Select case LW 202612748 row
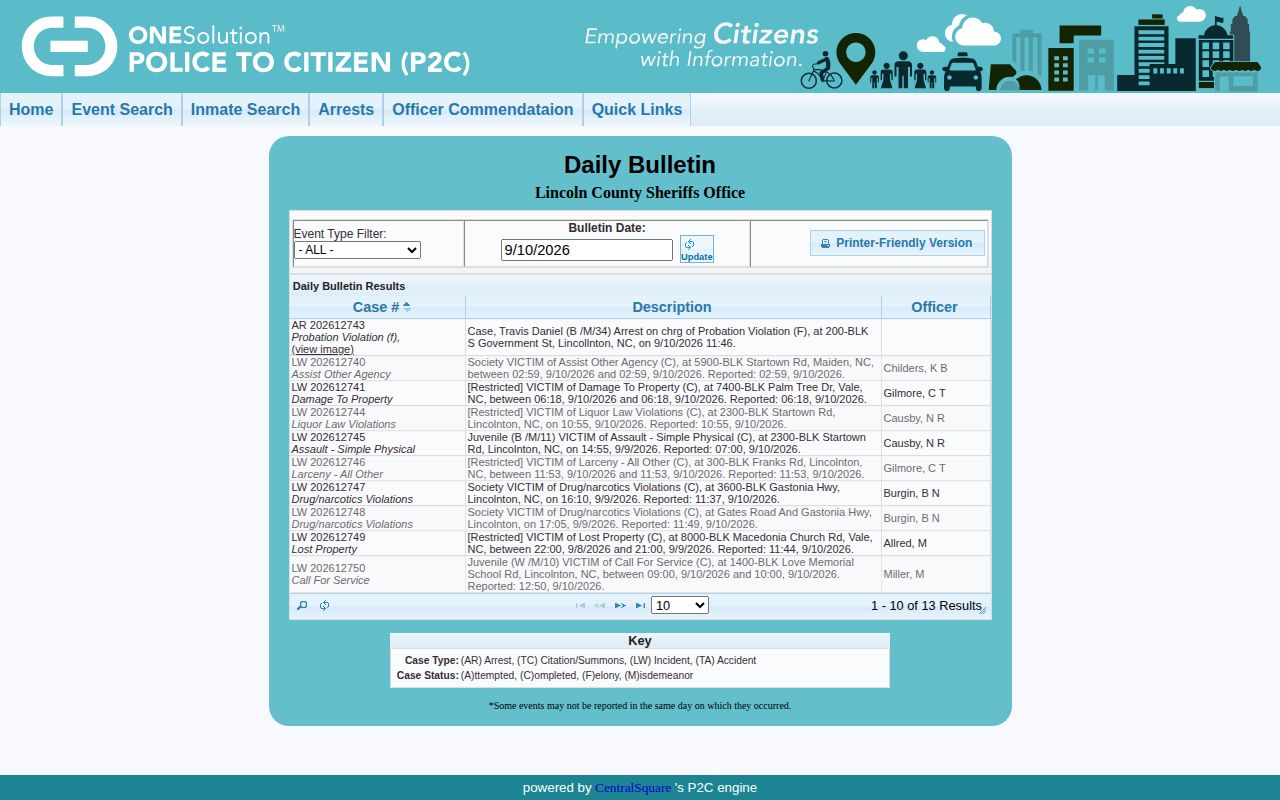The image size is (1280, 800). [x=640, y=518]
